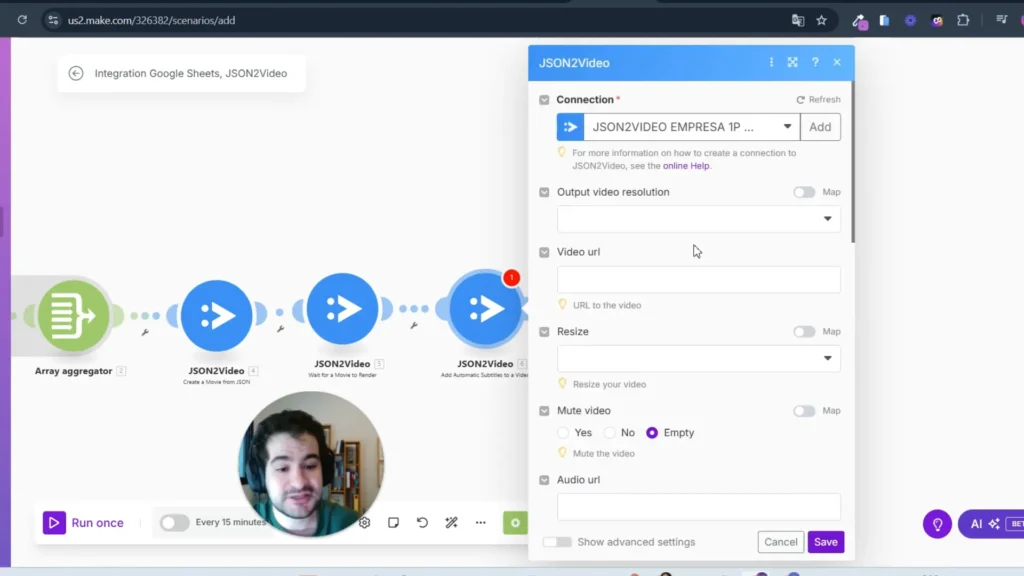Click the auto-align magic wand icon
The width and height of the screenshot is (1024, 576).
(x=451, y=522)
